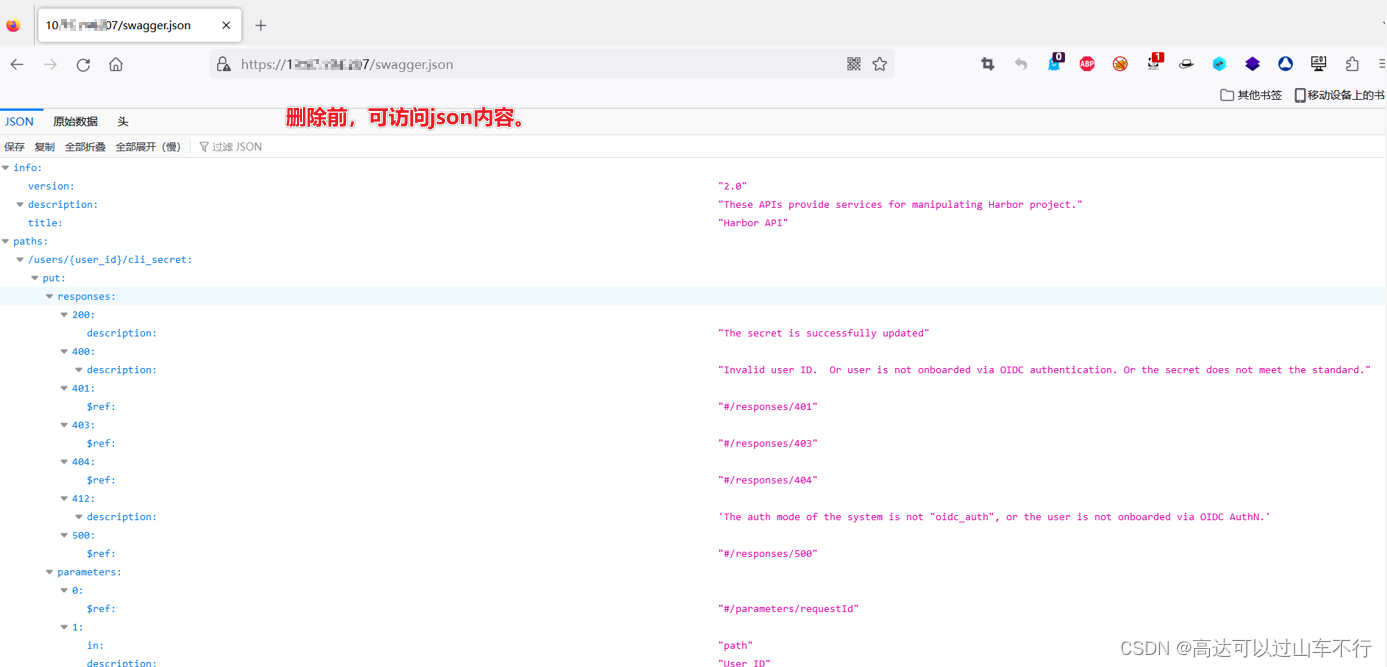Switch to the 原始数据 tab

click(74, 121)
